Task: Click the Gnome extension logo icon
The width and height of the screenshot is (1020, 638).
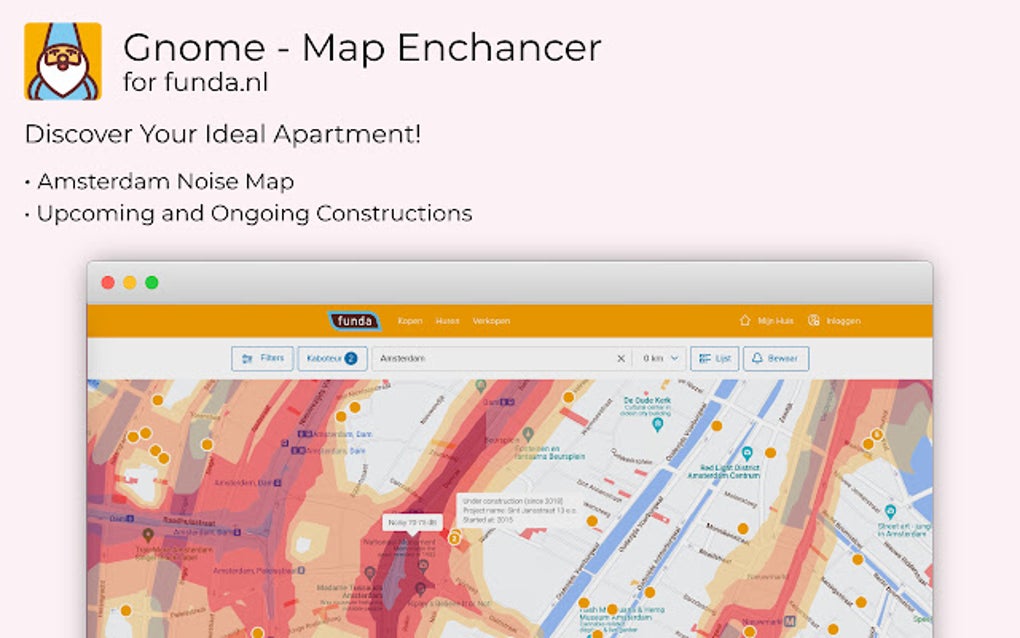Action: pos(63,61)
